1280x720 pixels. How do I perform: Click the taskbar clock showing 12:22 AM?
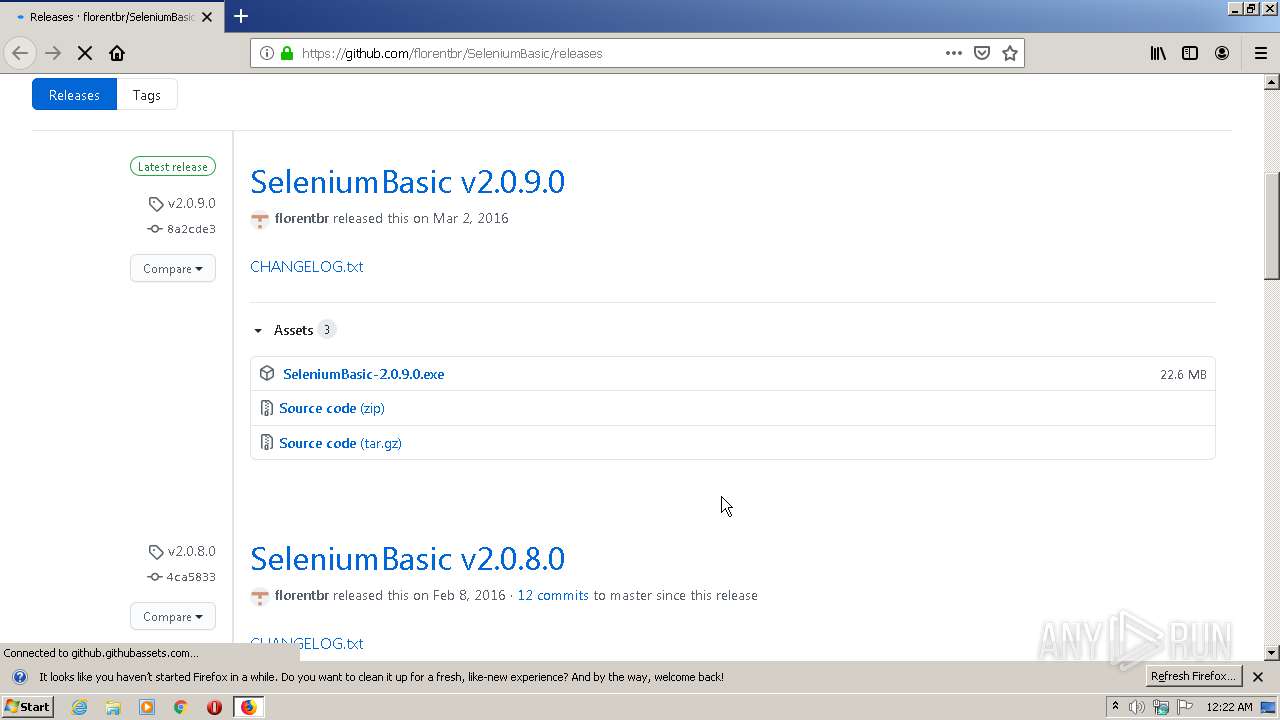1229,707
